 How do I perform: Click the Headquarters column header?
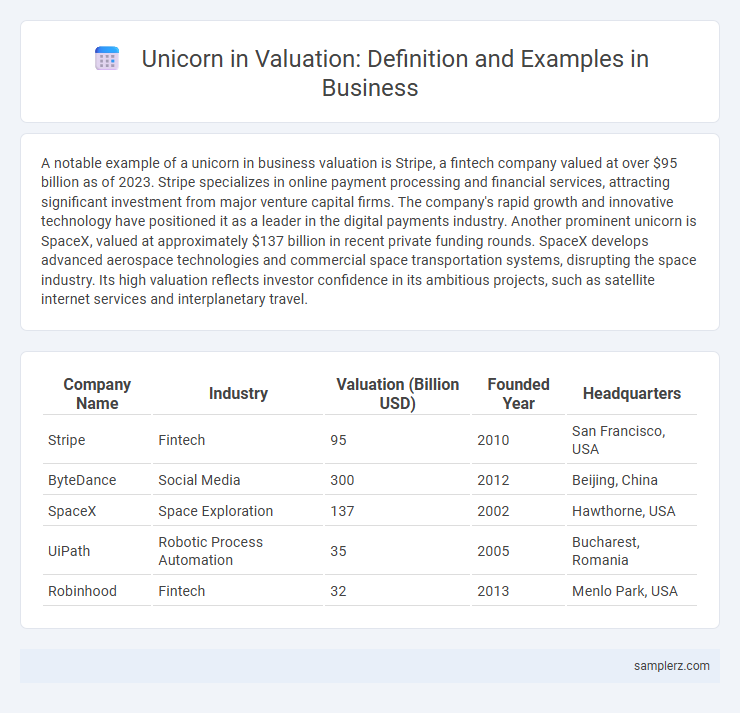point(631,394)
